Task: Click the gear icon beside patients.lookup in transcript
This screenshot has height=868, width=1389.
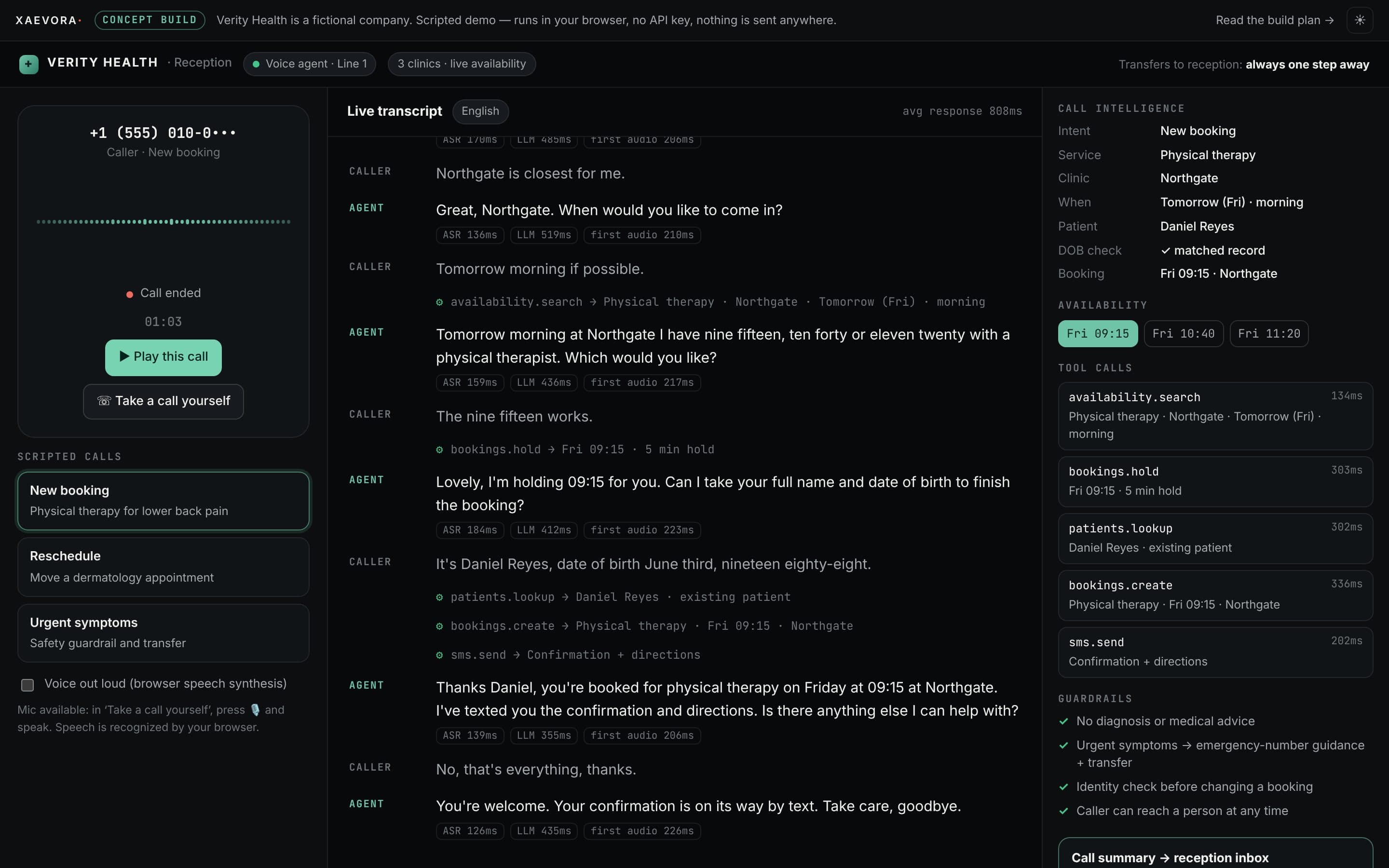Action: 439,597
